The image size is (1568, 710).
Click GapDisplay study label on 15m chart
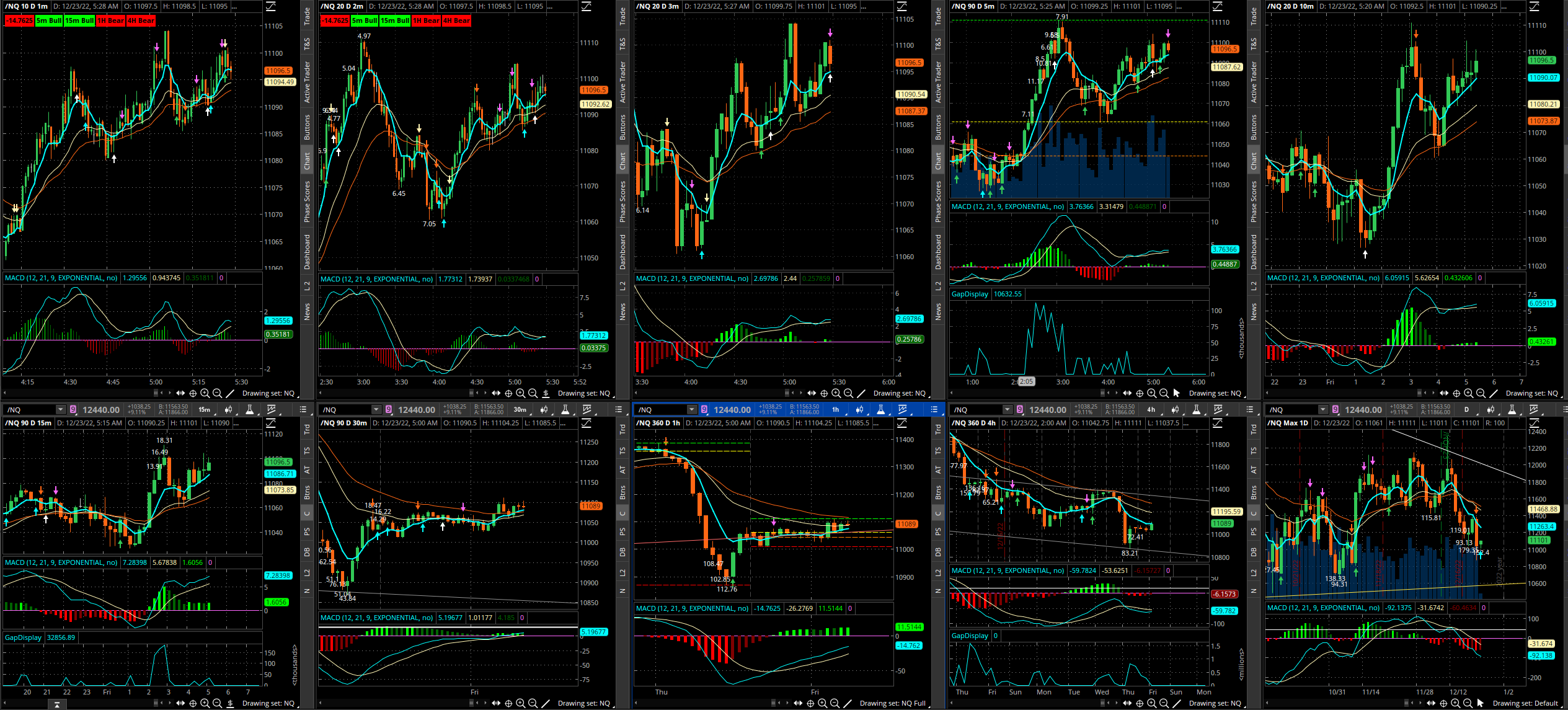(23, 637)
